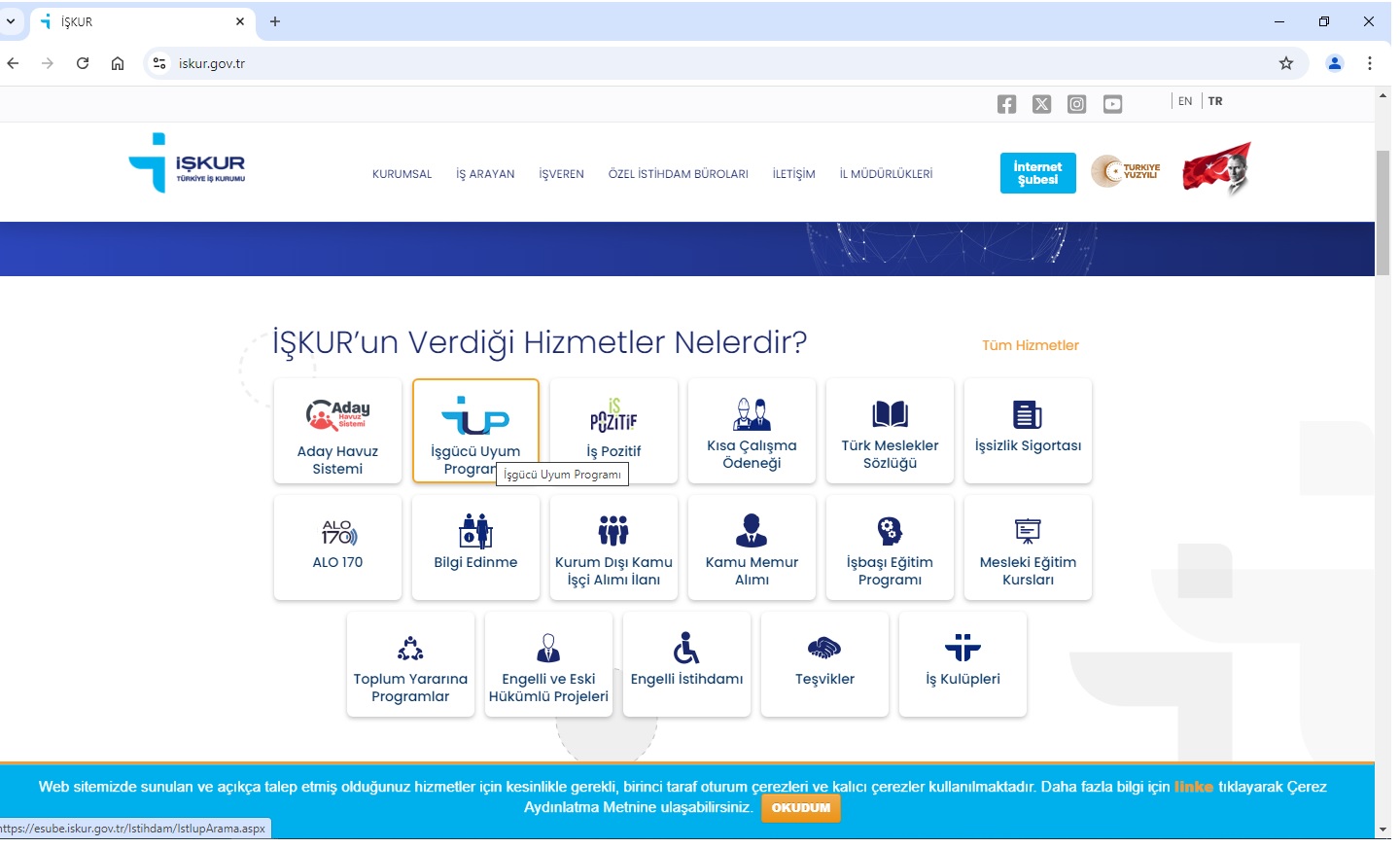Switch site language to TR
The width and height of the screenshot is (1400, 848).
(1215, 101)
